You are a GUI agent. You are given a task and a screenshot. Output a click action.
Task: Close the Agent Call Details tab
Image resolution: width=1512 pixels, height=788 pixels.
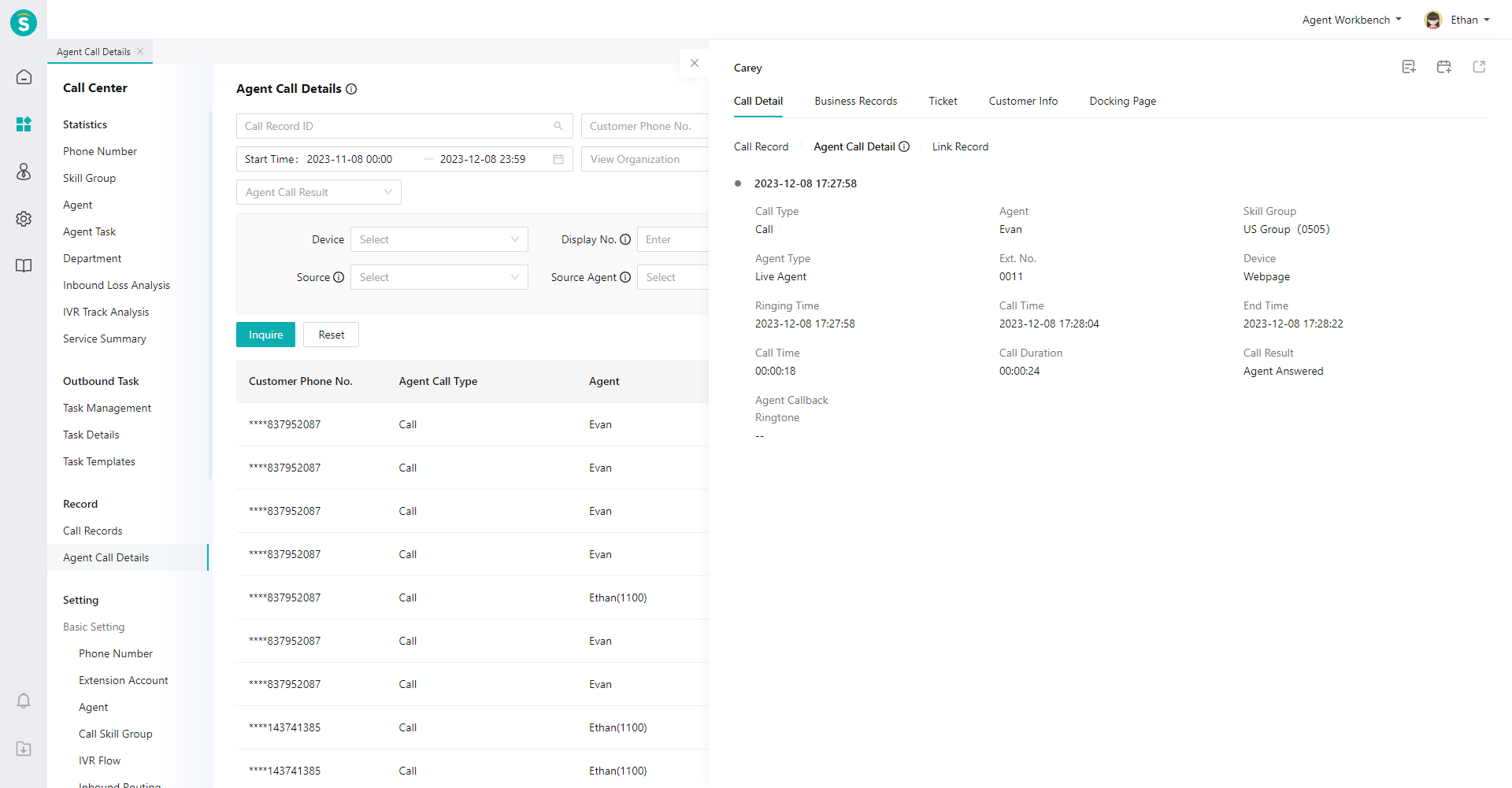click(140, 51)
